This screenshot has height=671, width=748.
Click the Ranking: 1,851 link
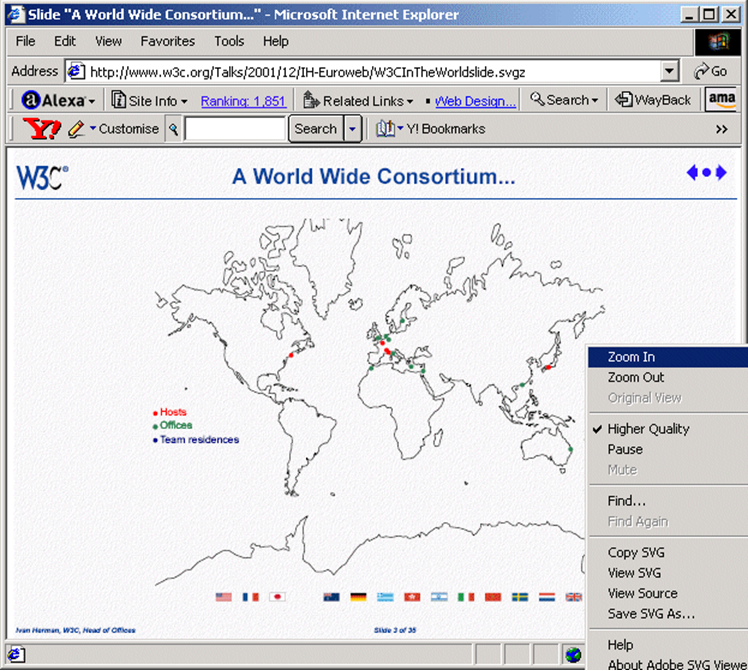click(243, 101)
